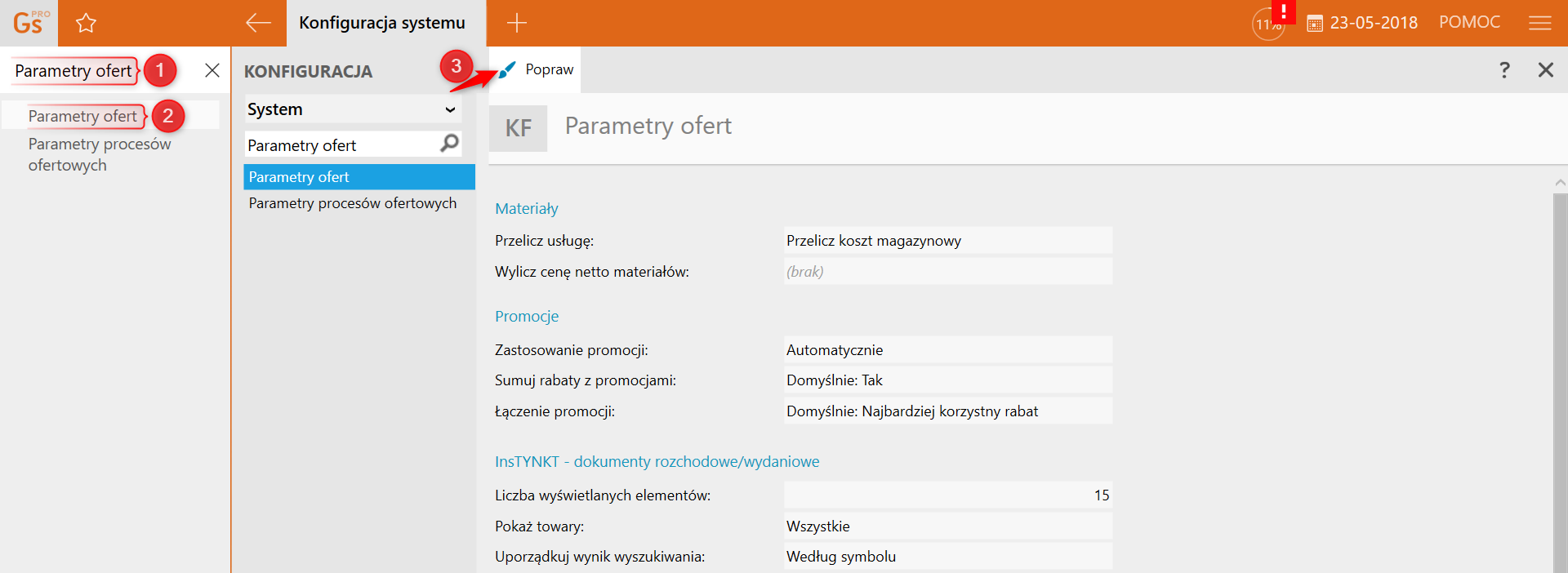This screenshot has height=573, width=1568.
Task: Open a new tab with plus icon
Action: 516,23
